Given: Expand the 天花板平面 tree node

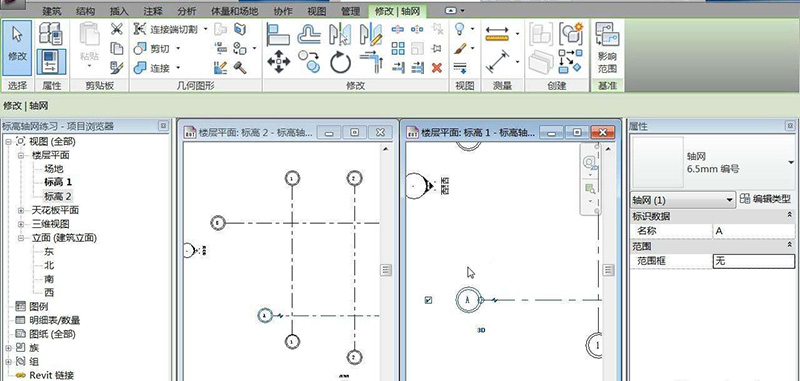Looking at the screenshot, I should [21, 210].
